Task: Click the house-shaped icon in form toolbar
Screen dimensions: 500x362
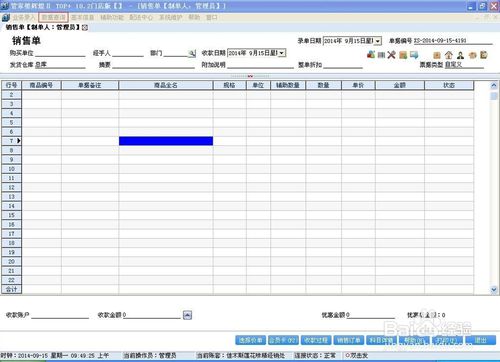Action: 449,55
